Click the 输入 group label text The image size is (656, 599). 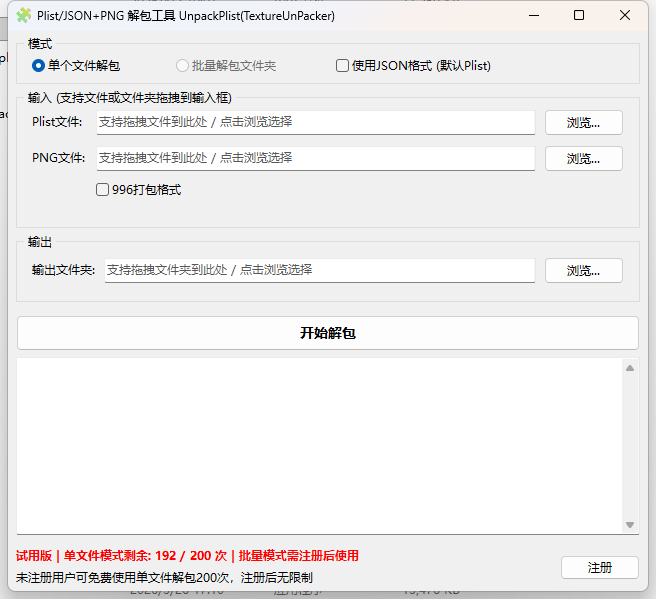coord(130,98)
